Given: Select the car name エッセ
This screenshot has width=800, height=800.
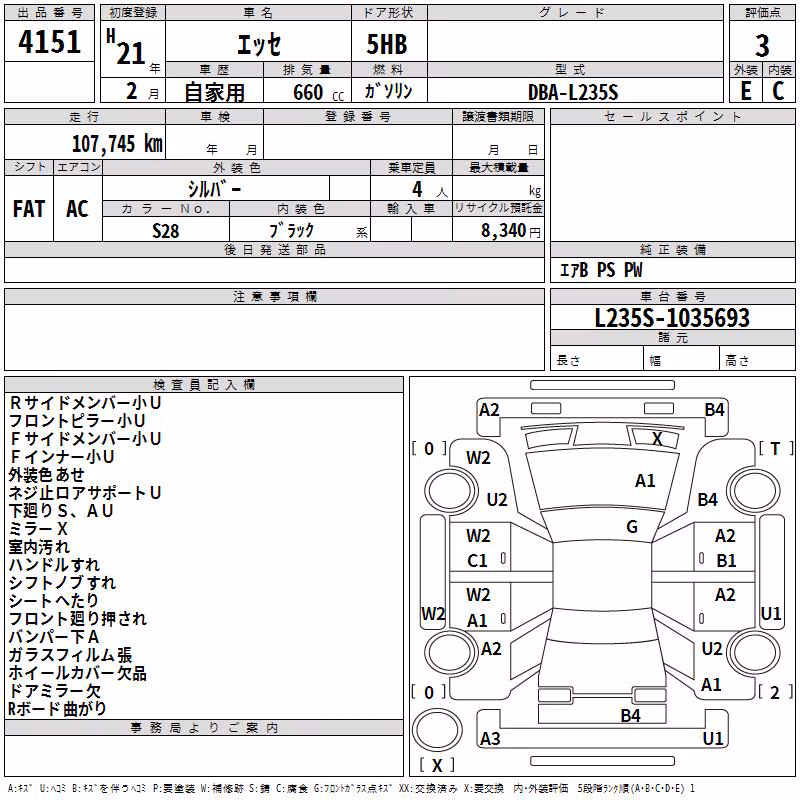Looking at the screenshot, I should click(259, 44).
